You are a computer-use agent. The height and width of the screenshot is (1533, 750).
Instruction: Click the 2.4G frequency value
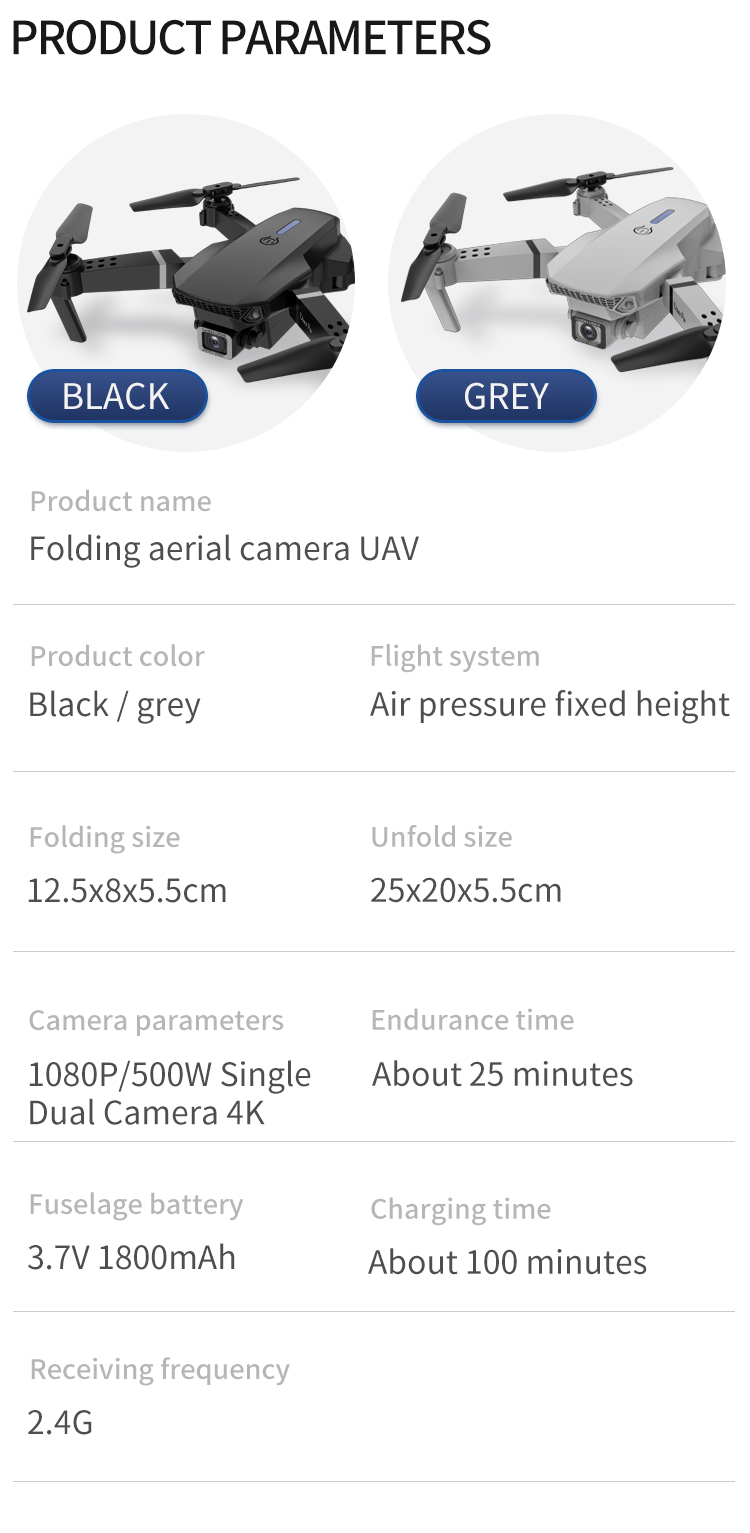pos(60,1421)
